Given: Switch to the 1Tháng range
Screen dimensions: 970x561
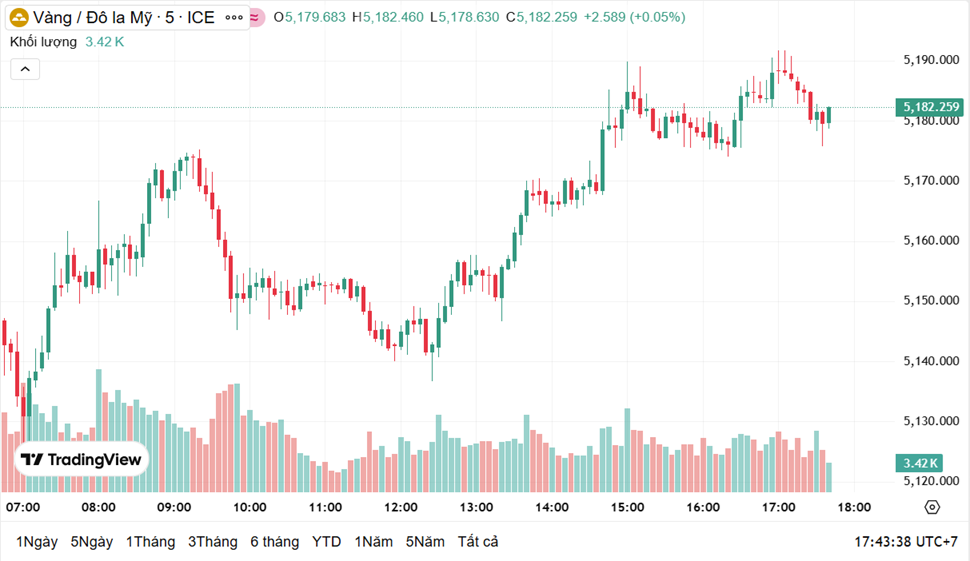Looking at the screenshot, I should pos(150,541).
